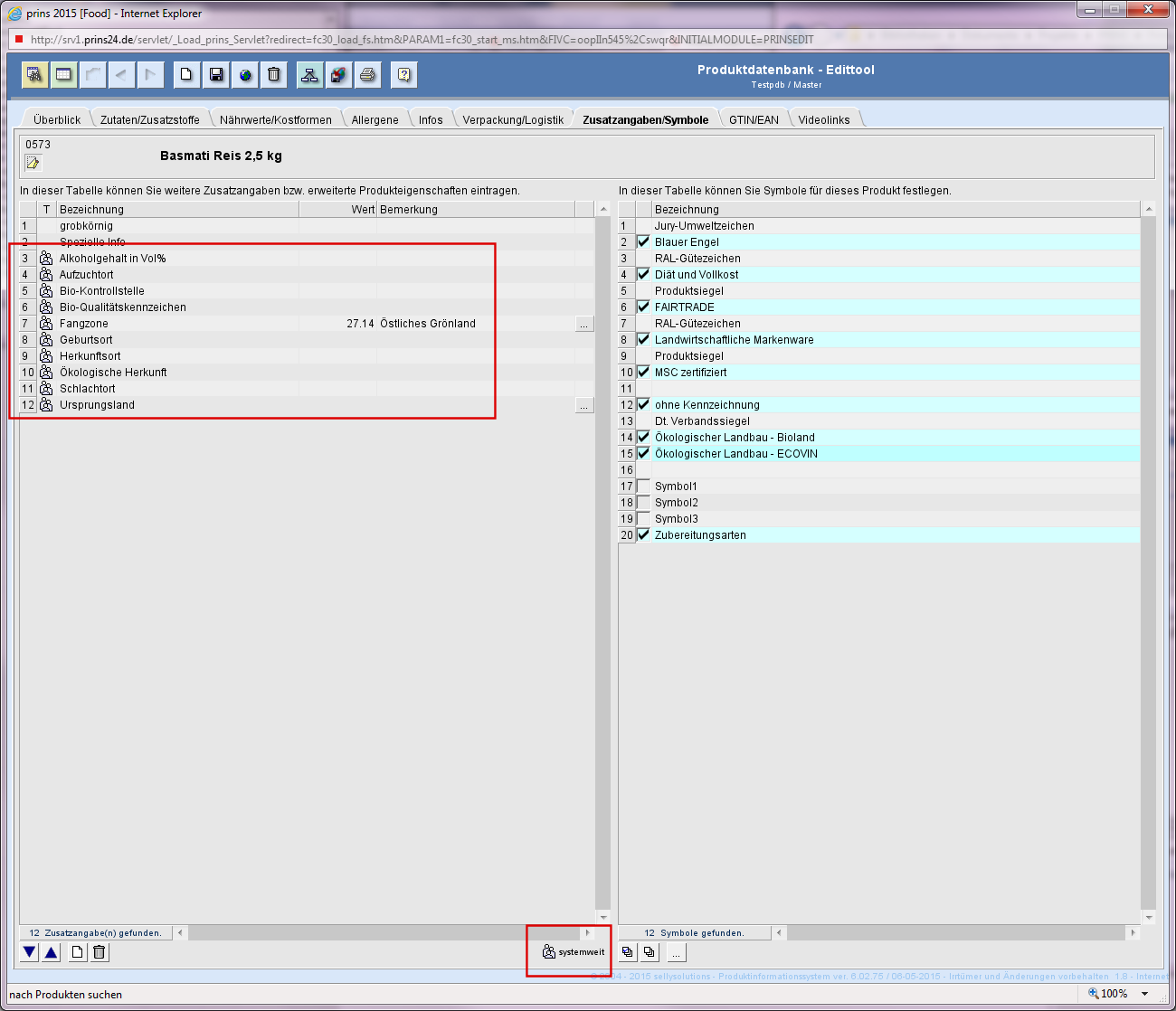Click the (...) button below symbols table

[676, 951]
